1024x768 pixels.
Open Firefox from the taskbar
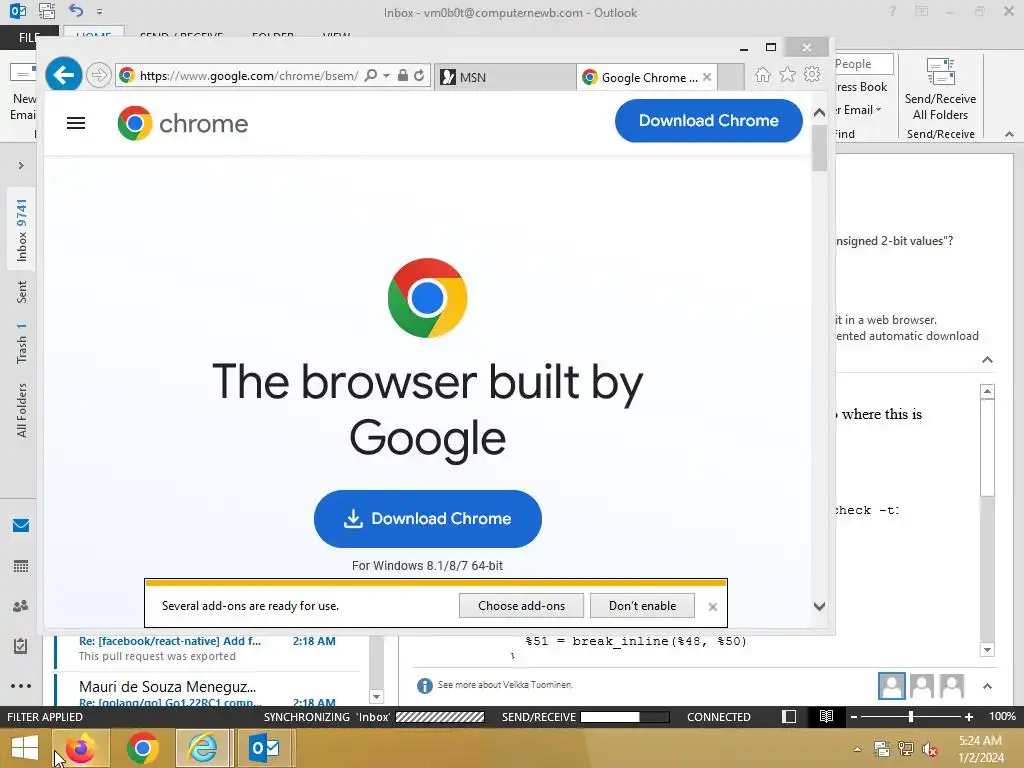coord(80,748)
